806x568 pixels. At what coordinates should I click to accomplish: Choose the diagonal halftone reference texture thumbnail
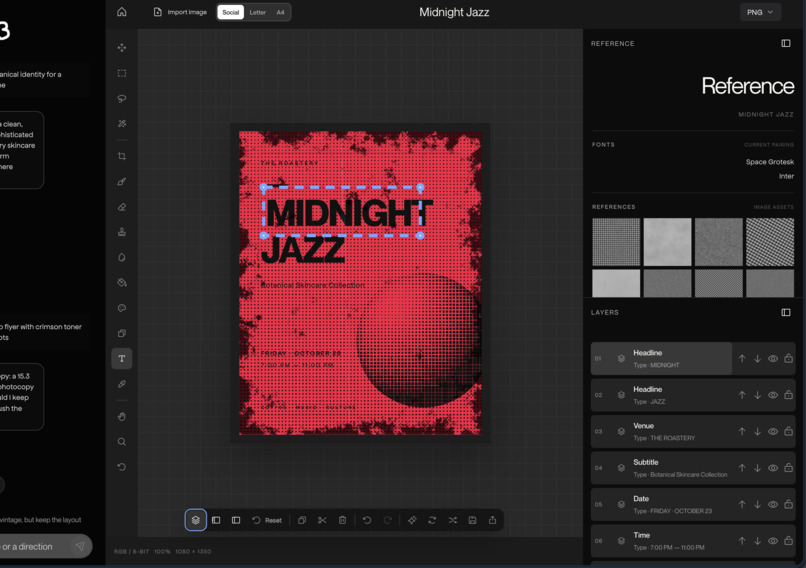770,242
